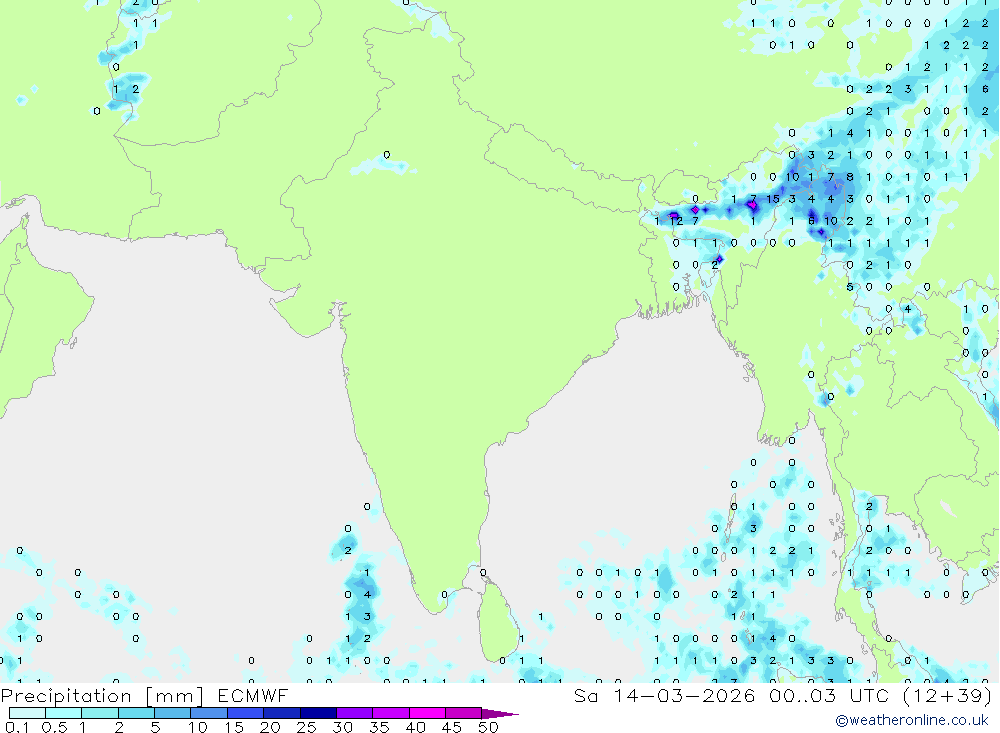Select the 5–10 mm light blue legend swatch
Viewport: 1000px width, 733px height.
click(173, 713)
